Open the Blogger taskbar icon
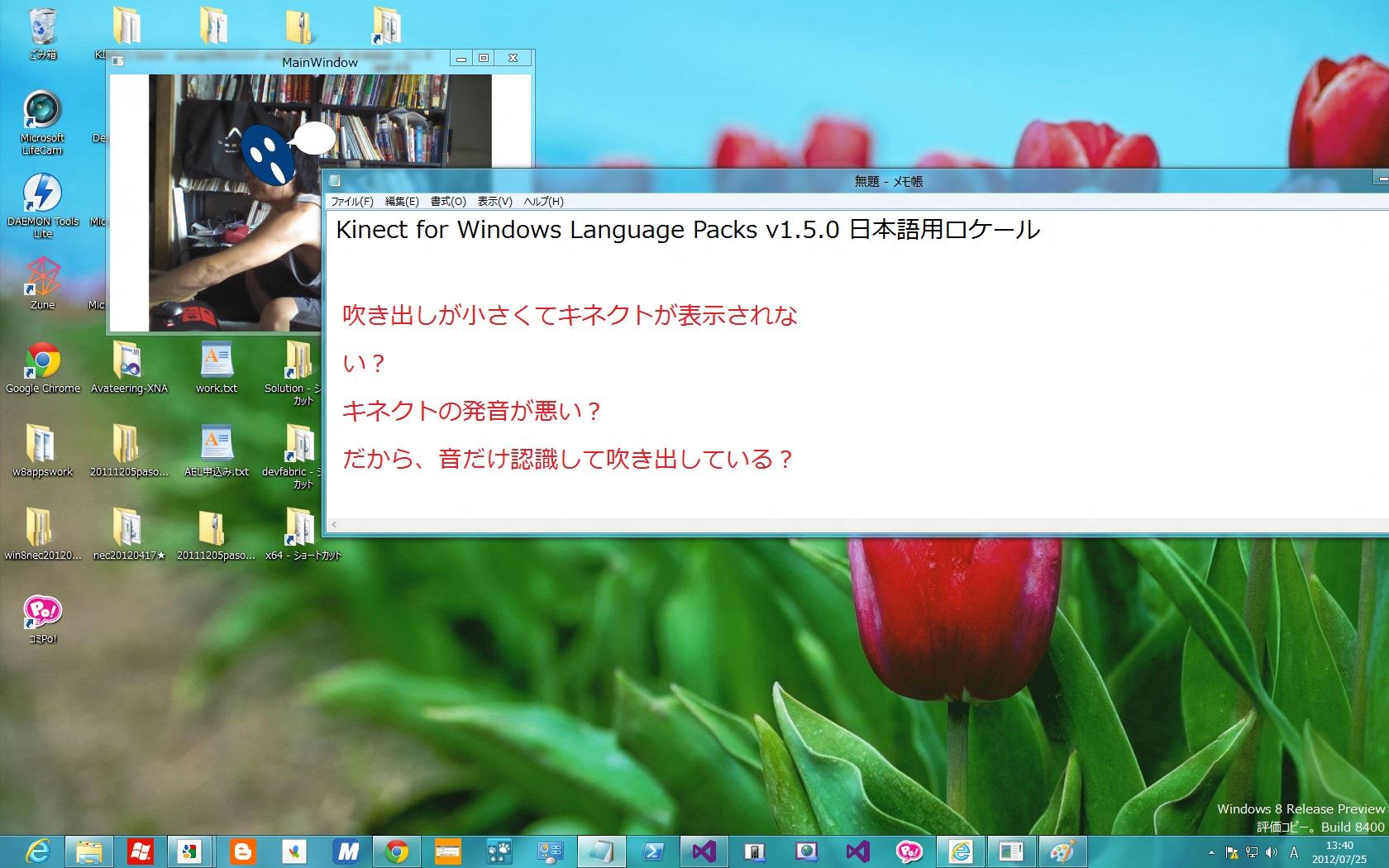 click(x=243, y=851)
